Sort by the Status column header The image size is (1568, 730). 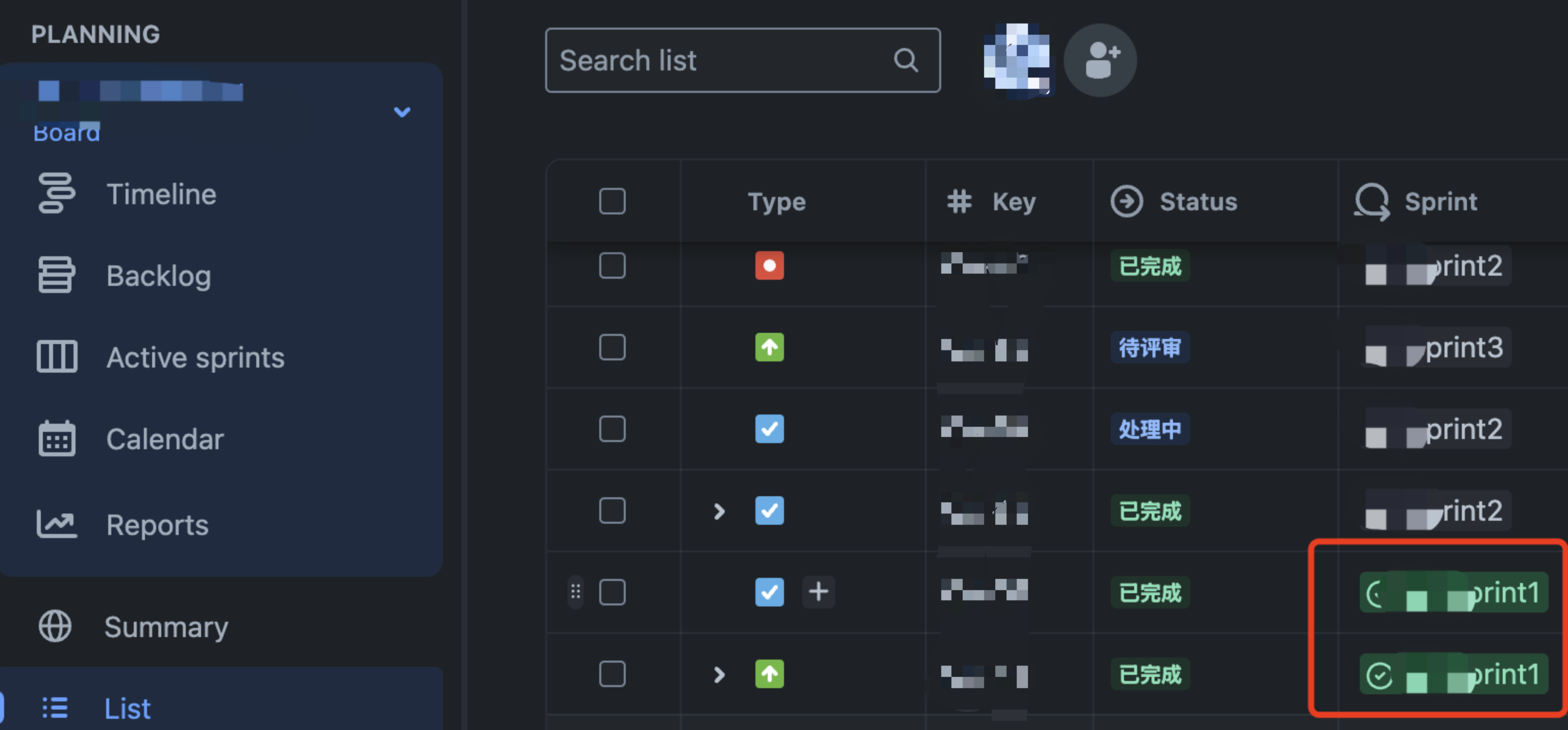pyautogui.click(x=1173, y=202)
